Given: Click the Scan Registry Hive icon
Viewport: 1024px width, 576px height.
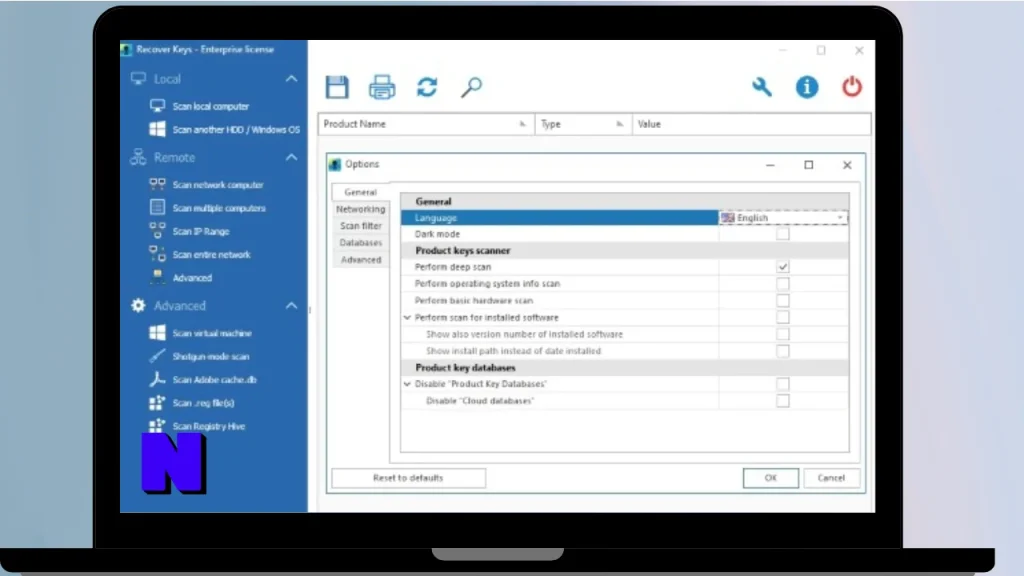Looking at the screenshot, I should coord(157,426).
